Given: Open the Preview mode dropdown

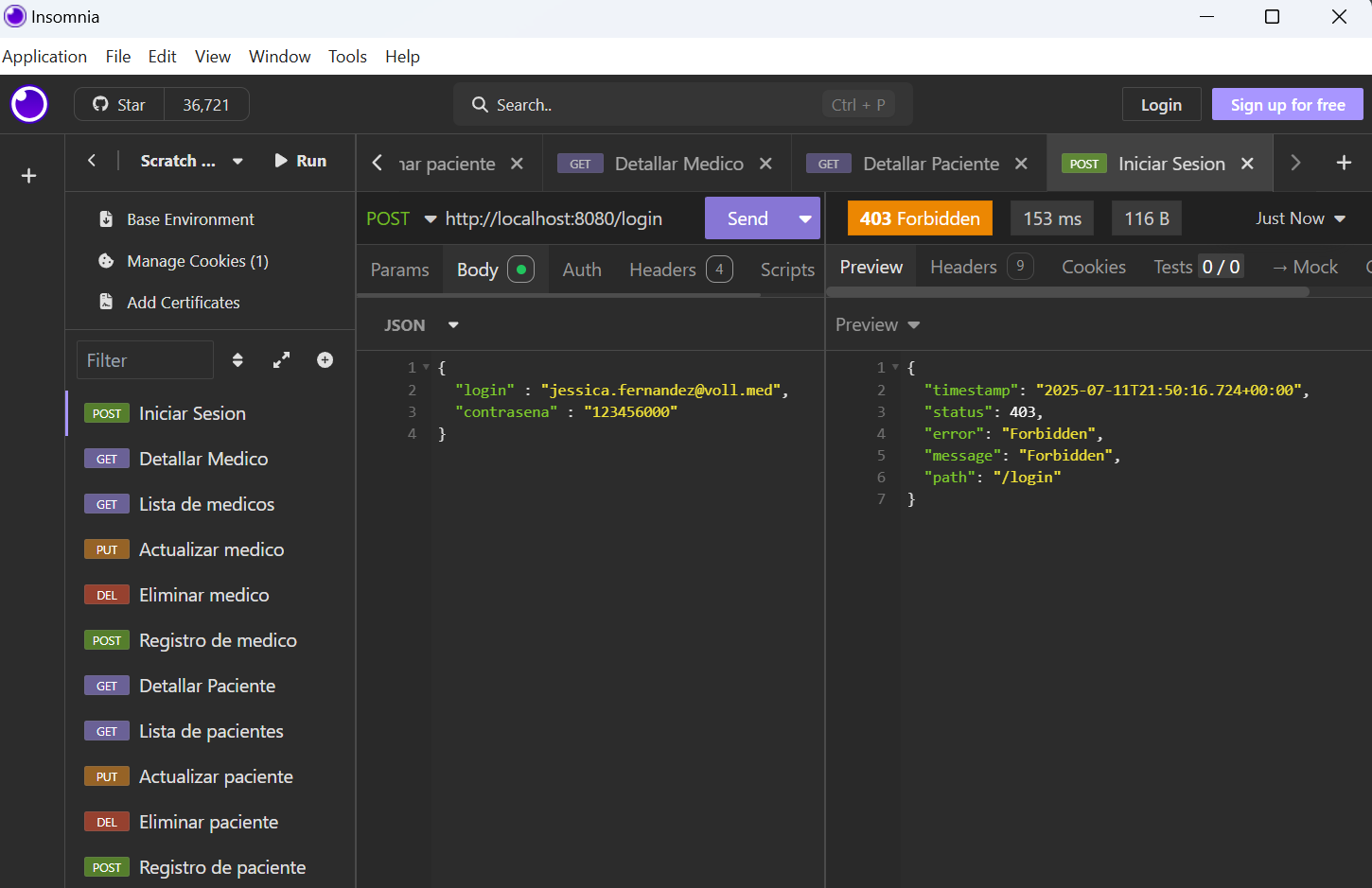Looking at the screenshot, I should tap(877, 324).
